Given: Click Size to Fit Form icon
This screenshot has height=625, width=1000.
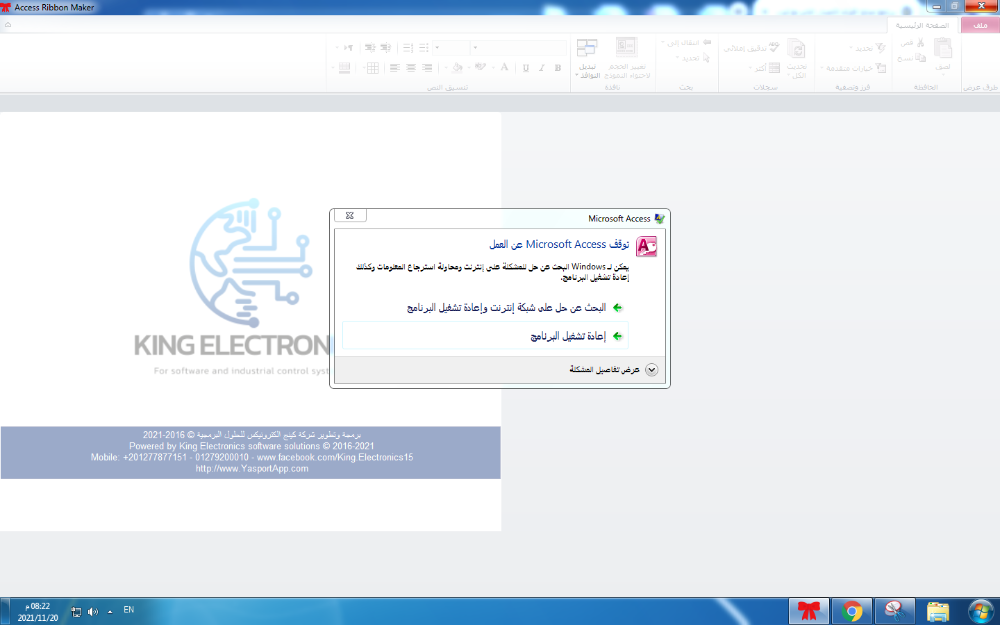Looking at the screenshot, I should [627, 47].
